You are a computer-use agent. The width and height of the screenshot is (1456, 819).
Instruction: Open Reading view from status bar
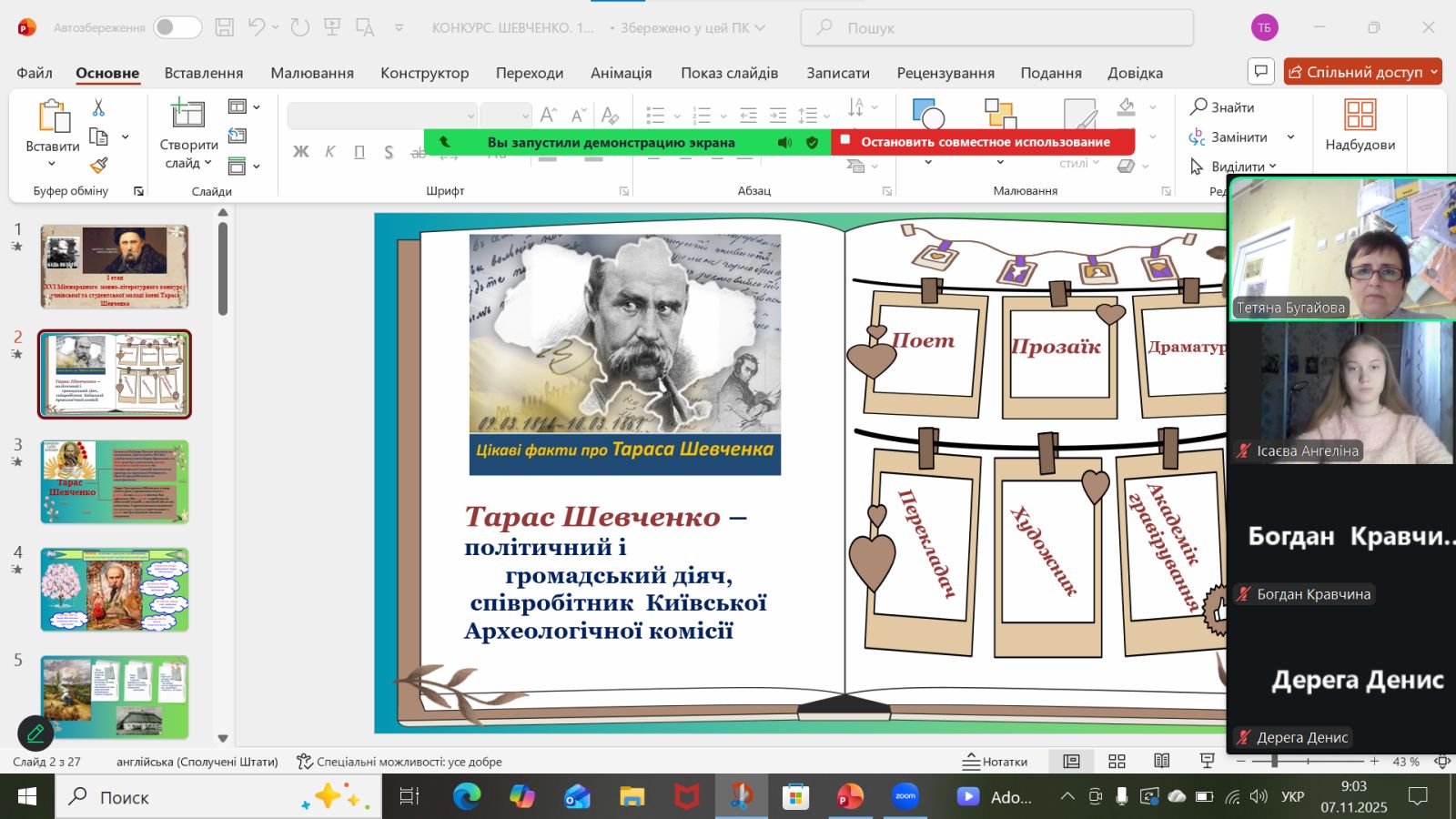coord(1161,762)
